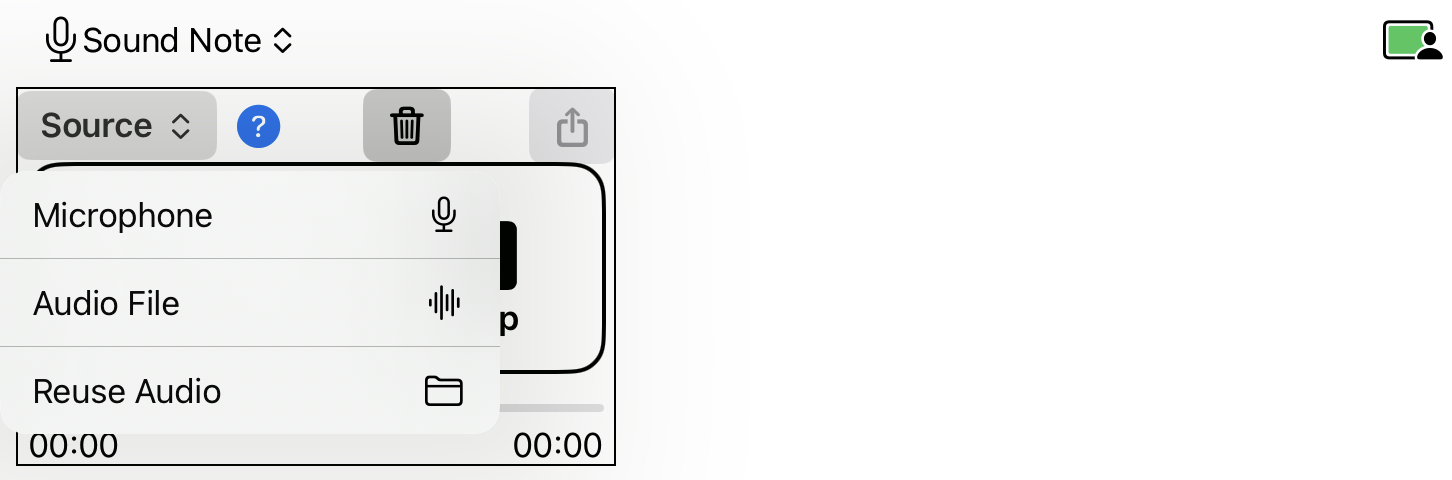Select Microphone from the source menu
This screenshot has height=480, width=1452.
click(x=250, y=215)
